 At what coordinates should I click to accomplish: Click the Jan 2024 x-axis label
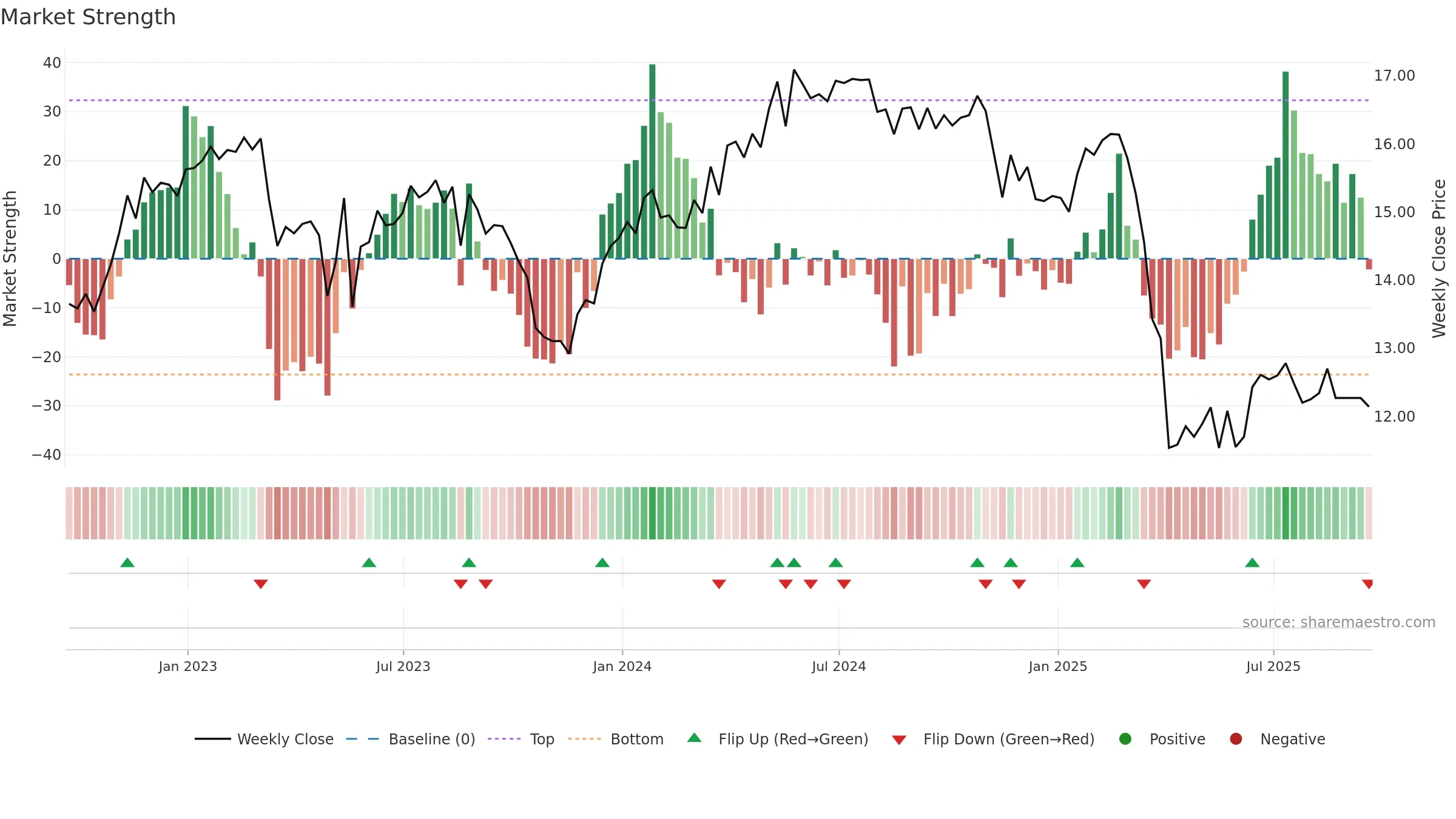point(622,666)
